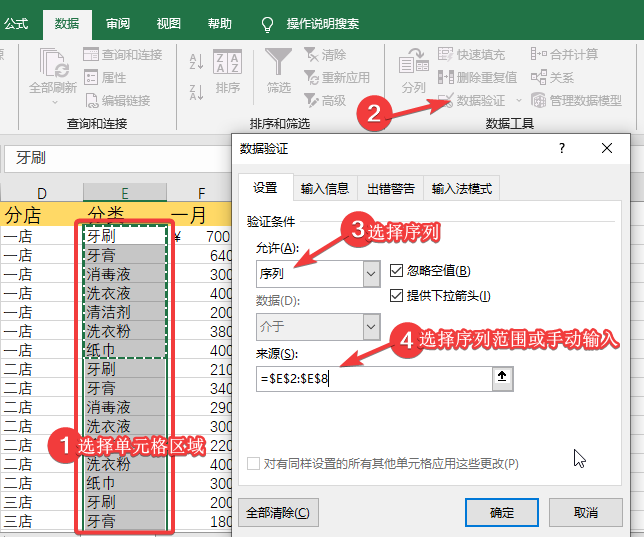Click the range-select icon beside Source field
The width and height of the screenshot is (644, 537).
(502, 378)
